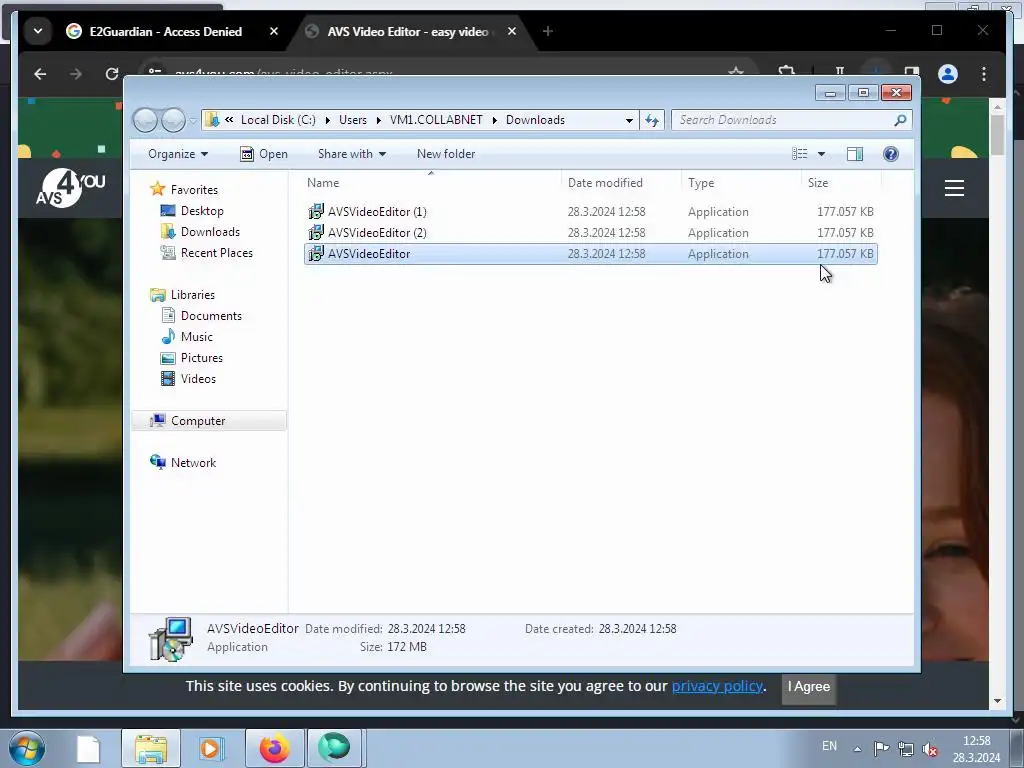Viewport: 1024px width, 768px height.
Task: Open the privacy policy link
Action: click(x=717, y=686)
